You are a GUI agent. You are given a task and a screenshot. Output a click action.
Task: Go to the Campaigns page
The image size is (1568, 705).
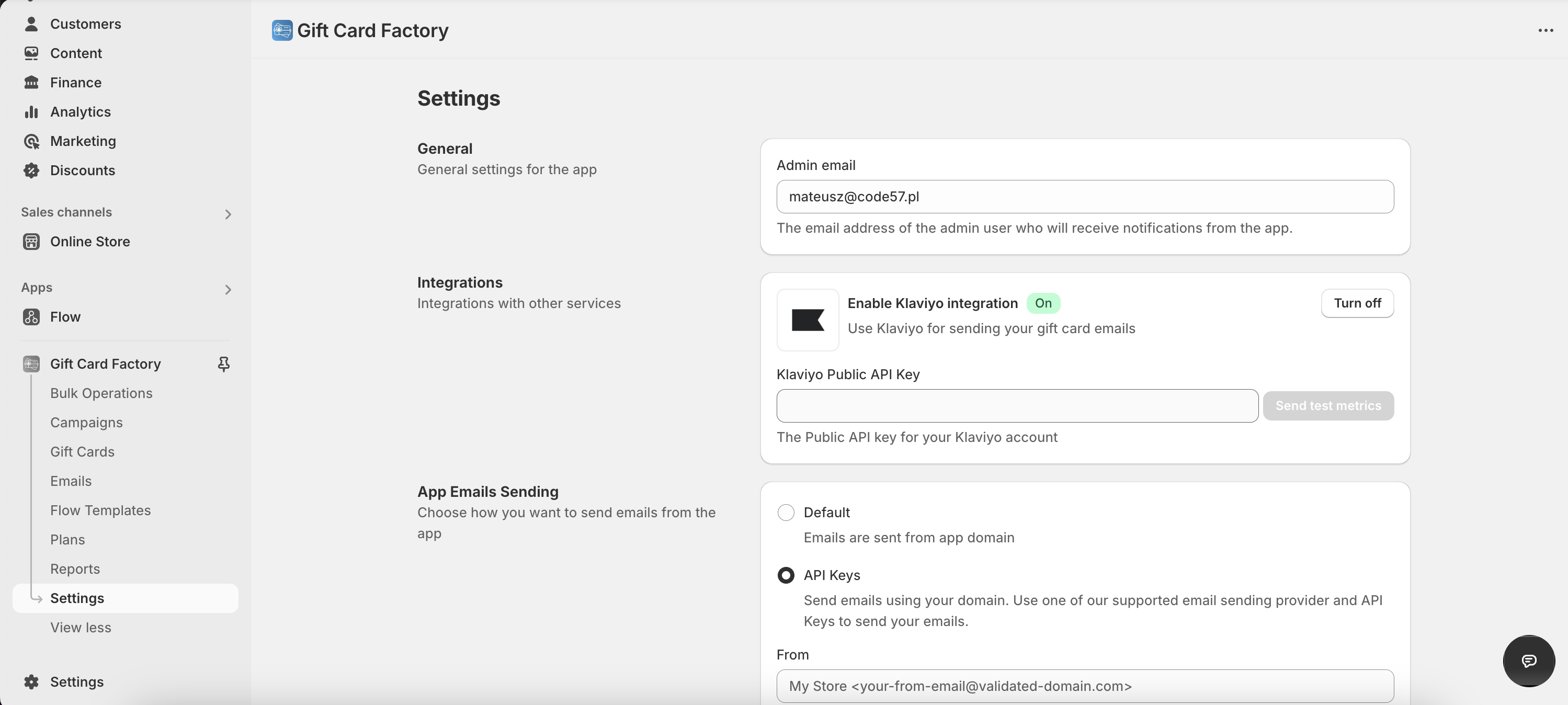tap(86, 423)
